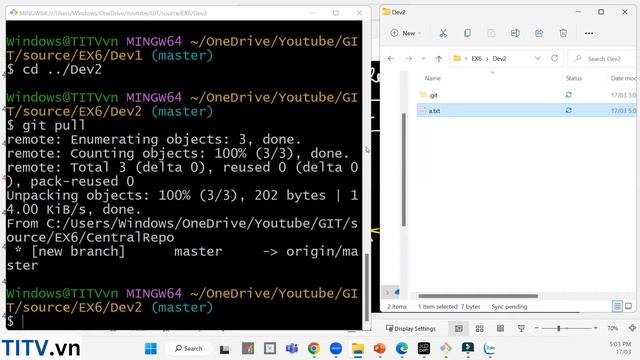The height and width of the screenshot is (360, 640).
Task: Click sync status icon of .git
Action: [568, 95]
